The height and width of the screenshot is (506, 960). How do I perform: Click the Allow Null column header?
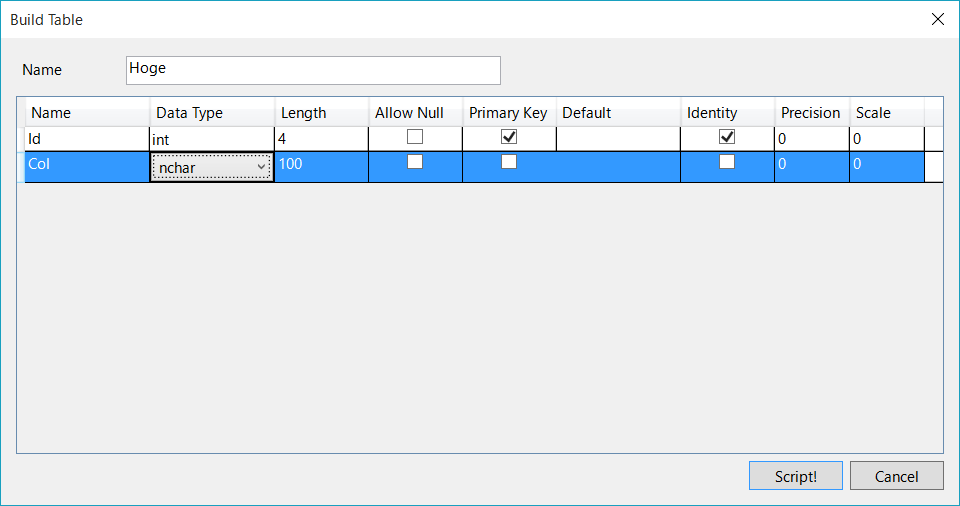(x=415, y=113)
